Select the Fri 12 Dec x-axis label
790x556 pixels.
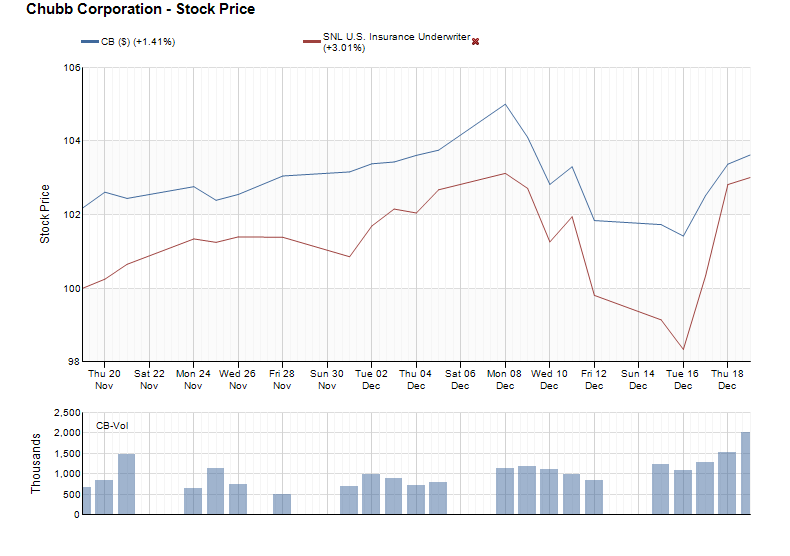click(594, 379)
